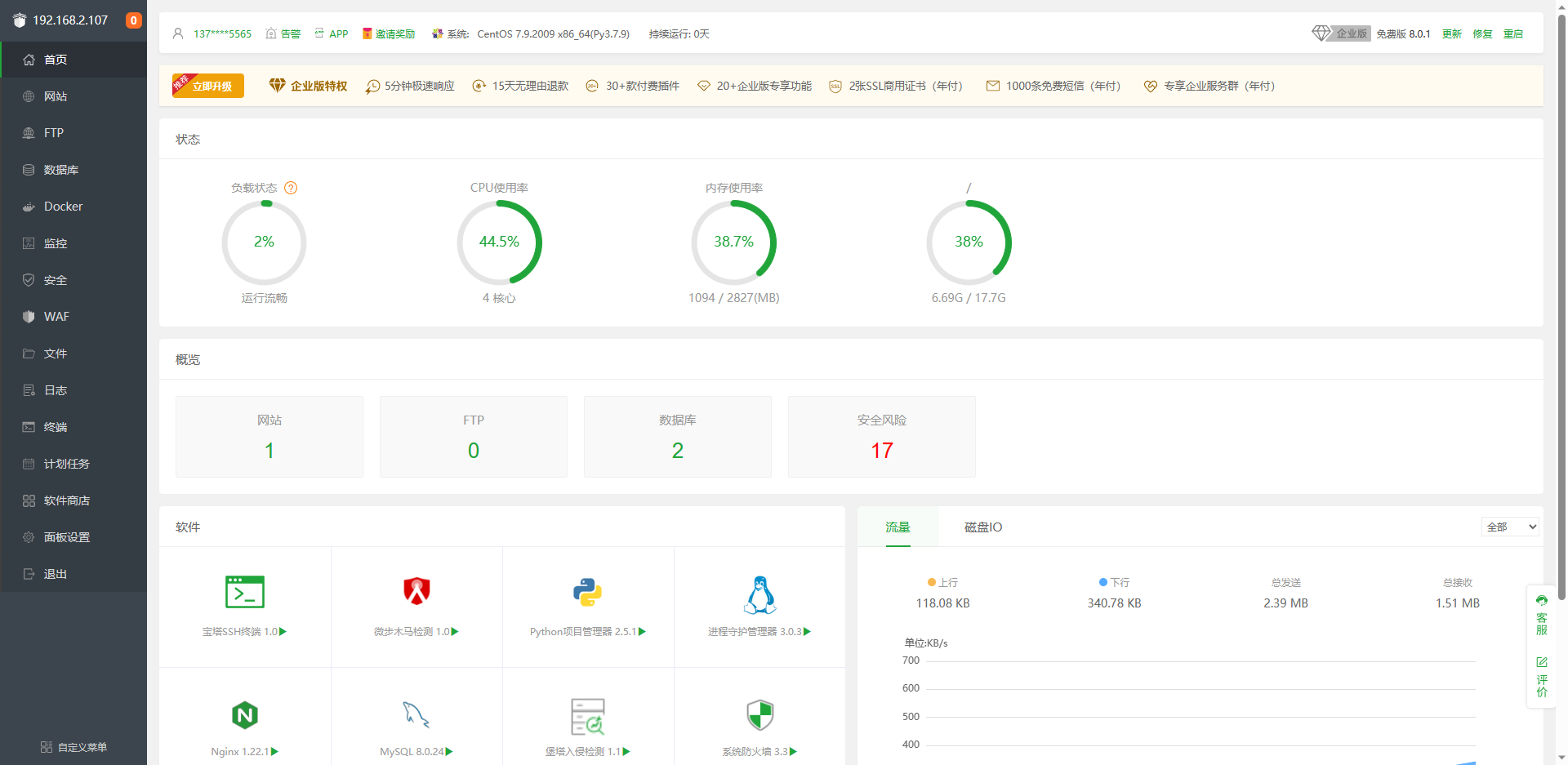
Task: Click the 30+款付费插件 feature icon
Action: pos(592,86)
